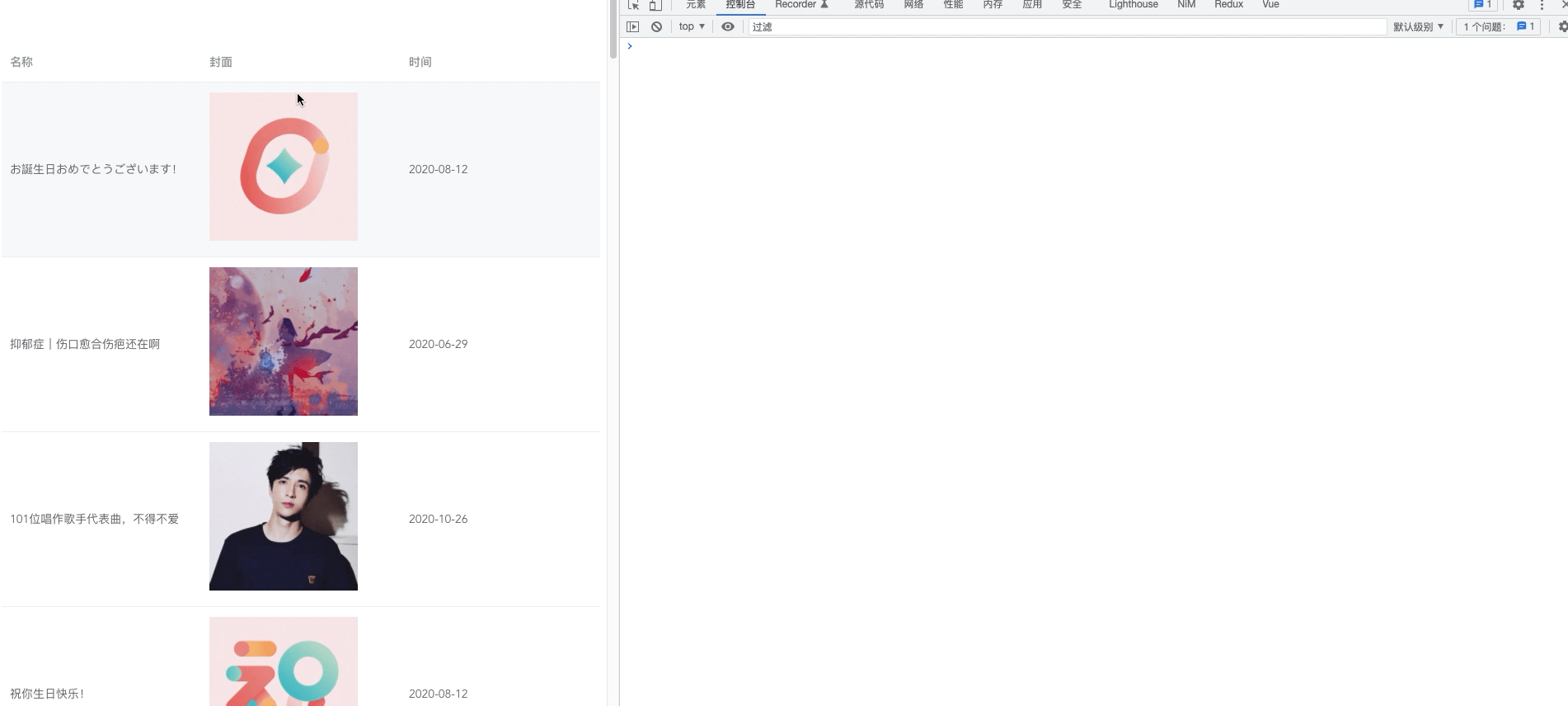Click the 名称 column header
1568x706 pixels.
coord(21,62)
